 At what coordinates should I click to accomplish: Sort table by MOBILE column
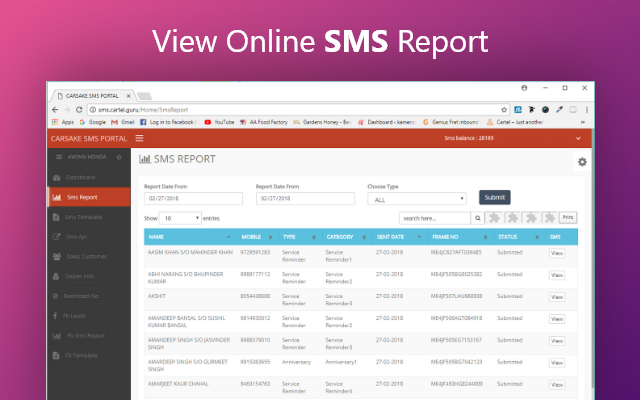click(257, 237)
